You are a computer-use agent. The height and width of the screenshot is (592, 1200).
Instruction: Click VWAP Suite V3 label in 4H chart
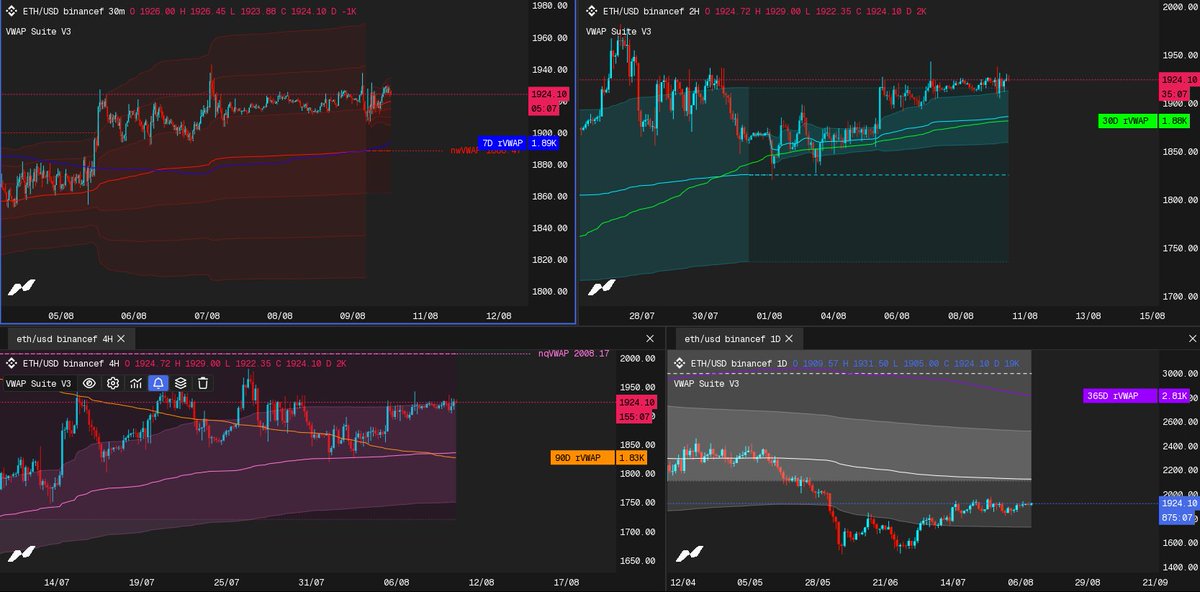pos(38,383)
